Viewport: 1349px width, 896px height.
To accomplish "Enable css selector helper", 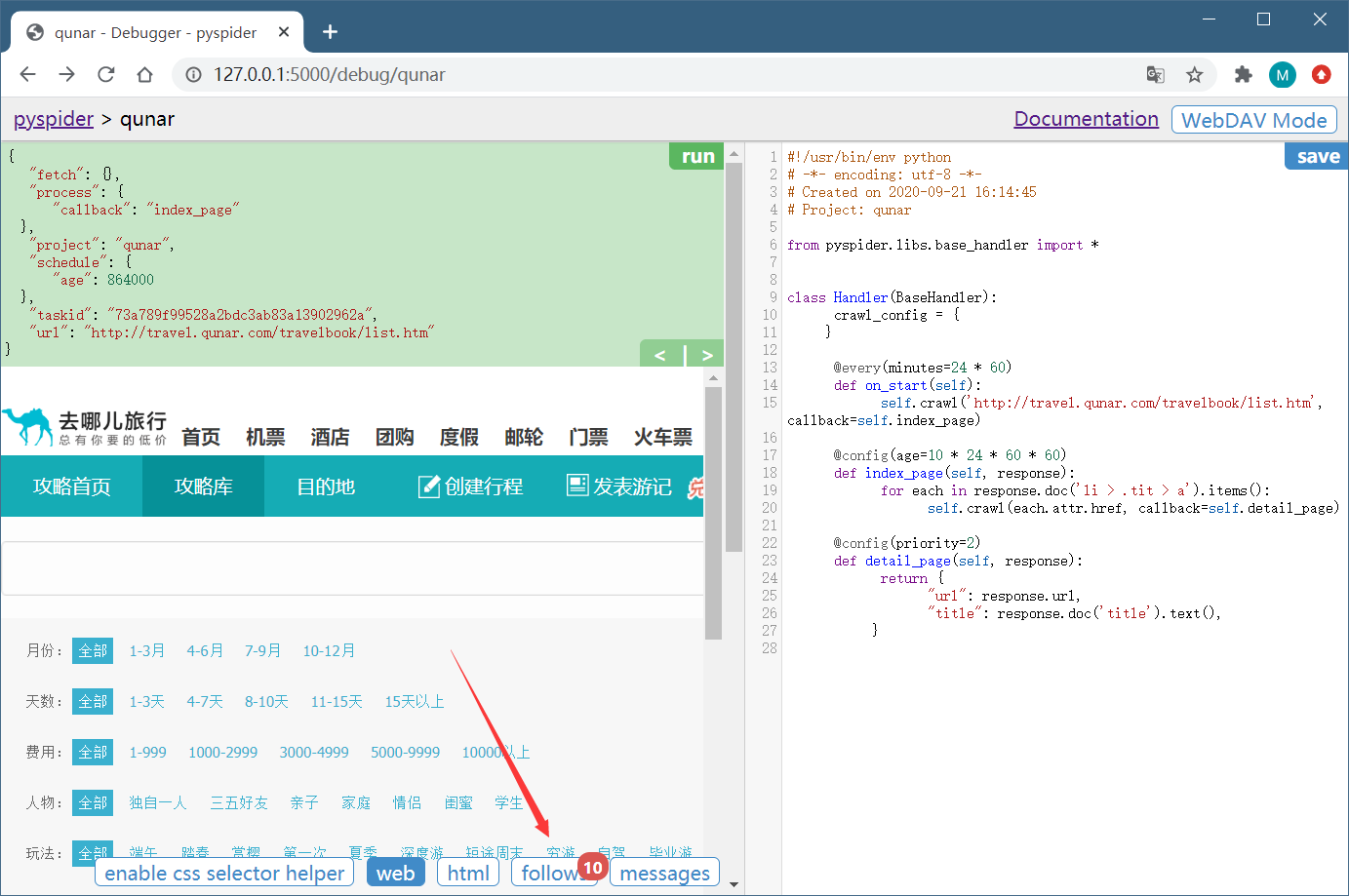I will pyautogui.click(x=224, y=873).
